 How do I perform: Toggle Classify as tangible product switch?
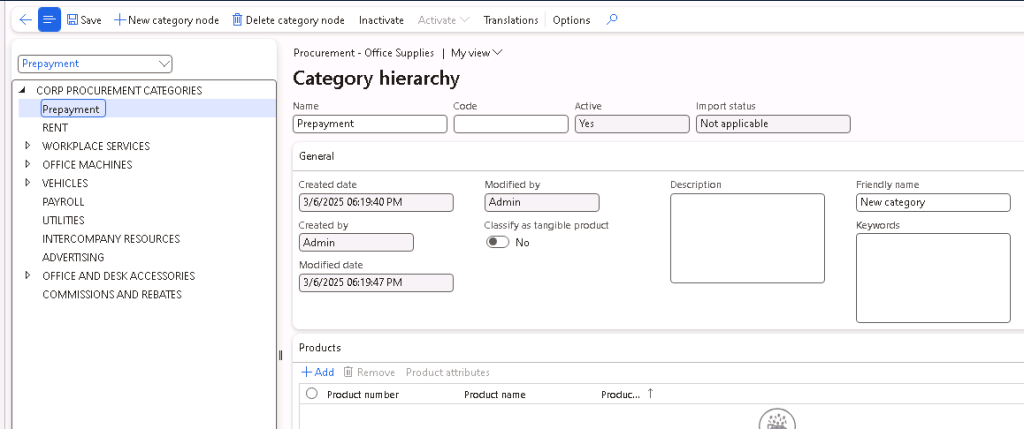[x=497, y=242]
